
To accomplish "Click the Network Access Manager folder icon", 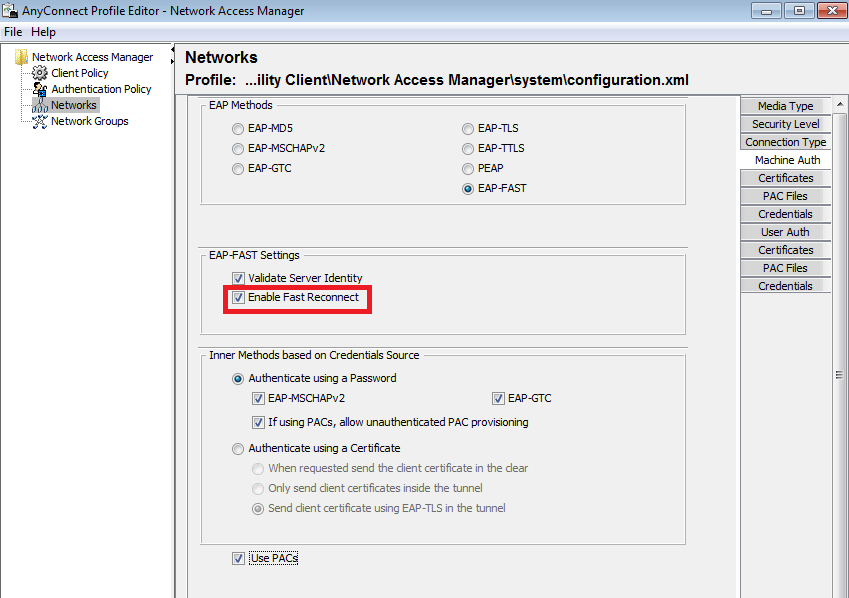I will coord(21,57).
